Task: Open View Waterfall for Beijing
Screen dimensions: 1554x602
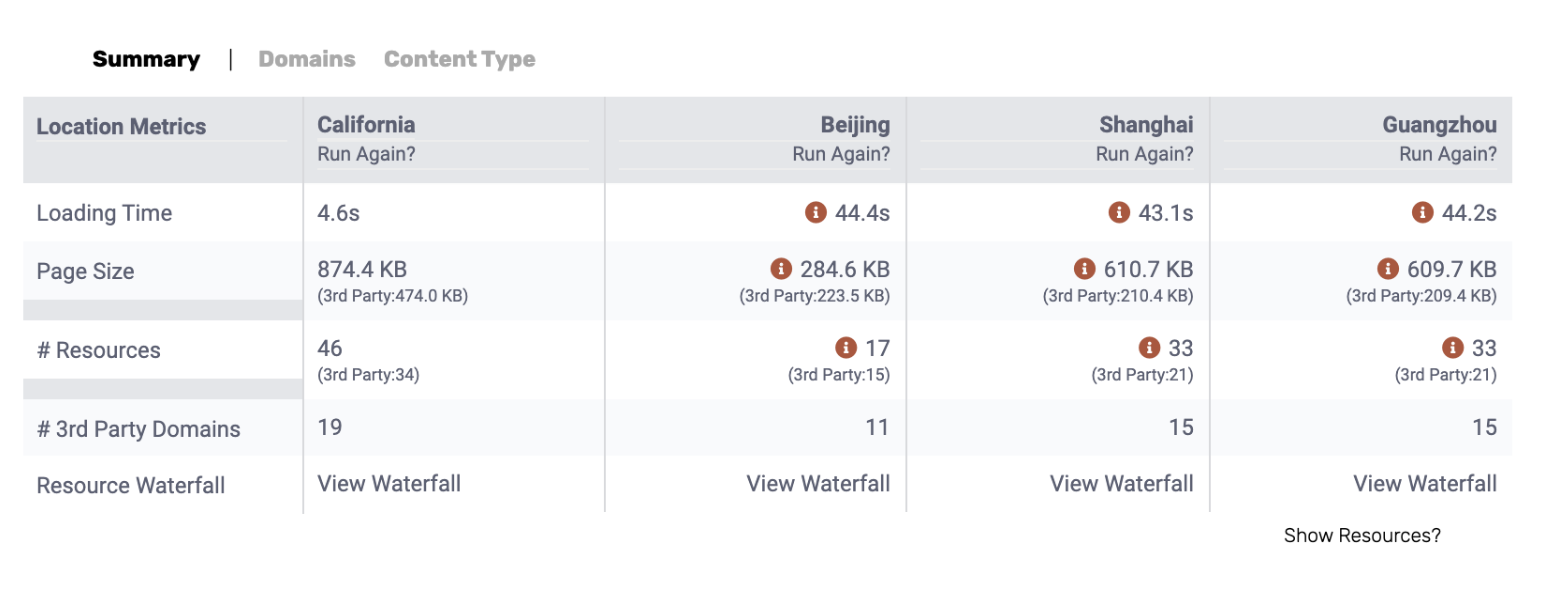Action: point(818,483)
